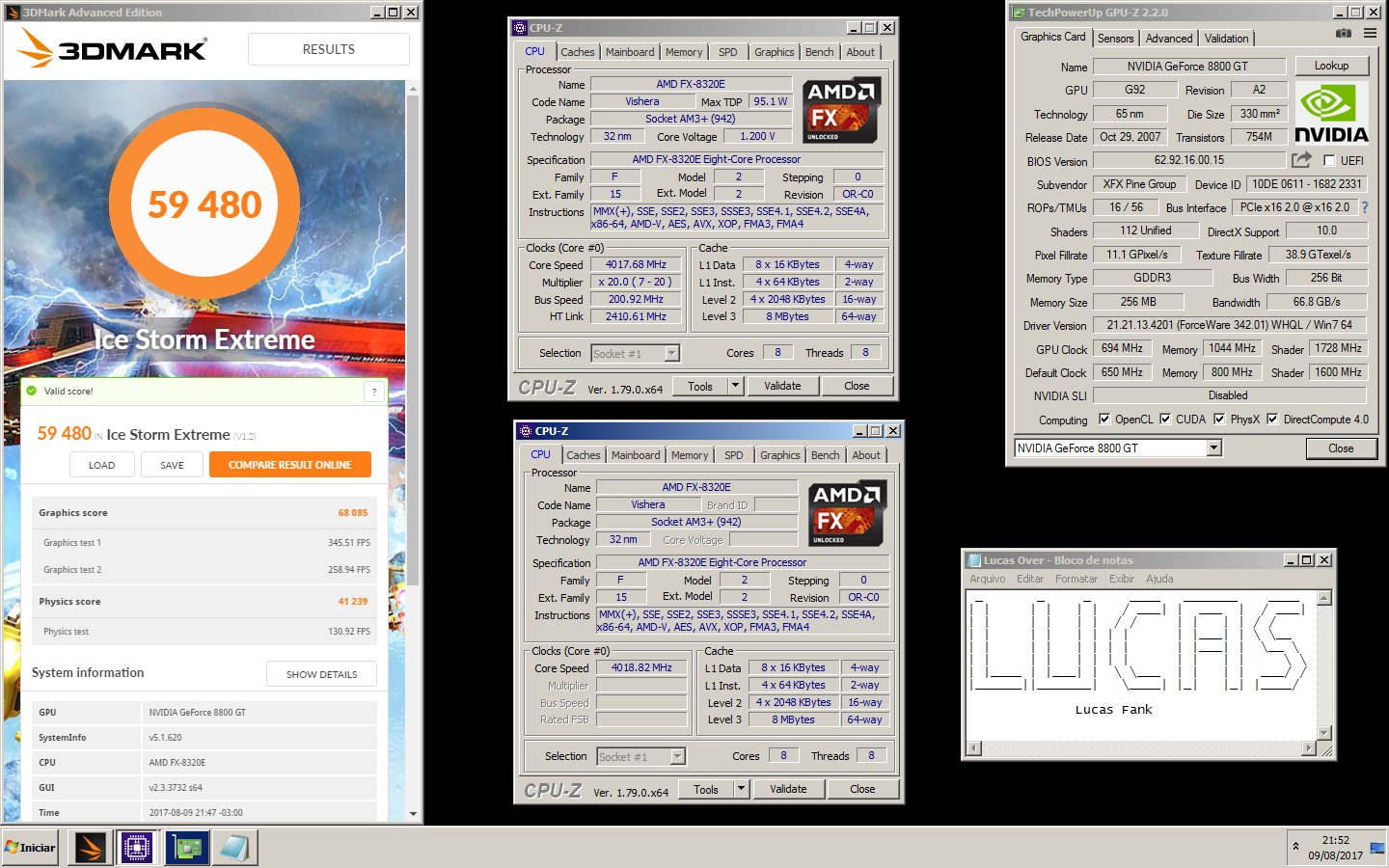Click the Valid score help question icon
Viewport: 1389px width, 868px height.
374,391
